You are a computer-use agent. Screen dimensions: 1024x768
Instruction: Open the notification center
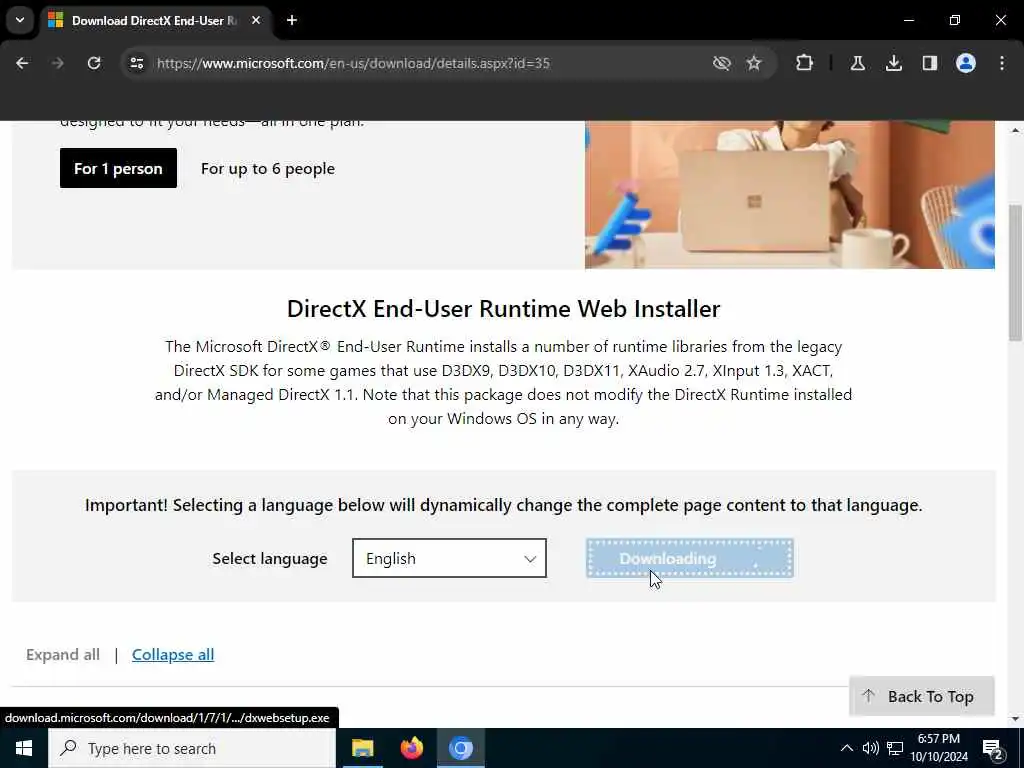[x=993, y=749]
